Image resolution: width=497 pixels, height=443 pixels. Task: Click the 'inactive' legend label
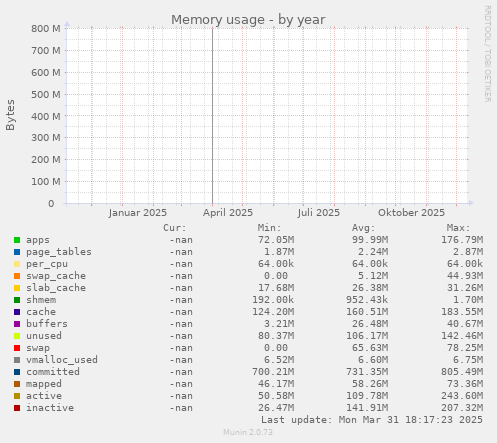pos(50,408)
